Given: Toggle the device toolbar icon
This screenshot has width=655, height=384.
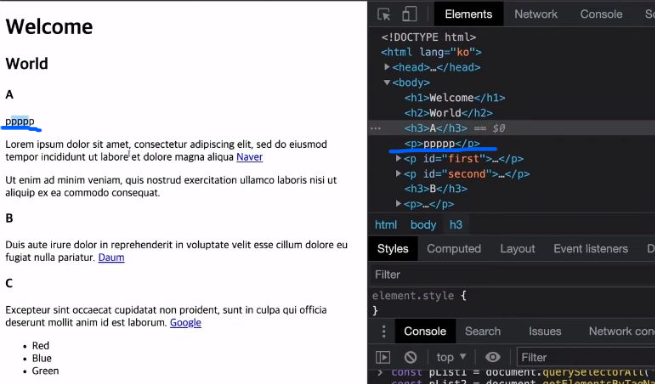Looking at the screenshot, I should tap(409, 14).
